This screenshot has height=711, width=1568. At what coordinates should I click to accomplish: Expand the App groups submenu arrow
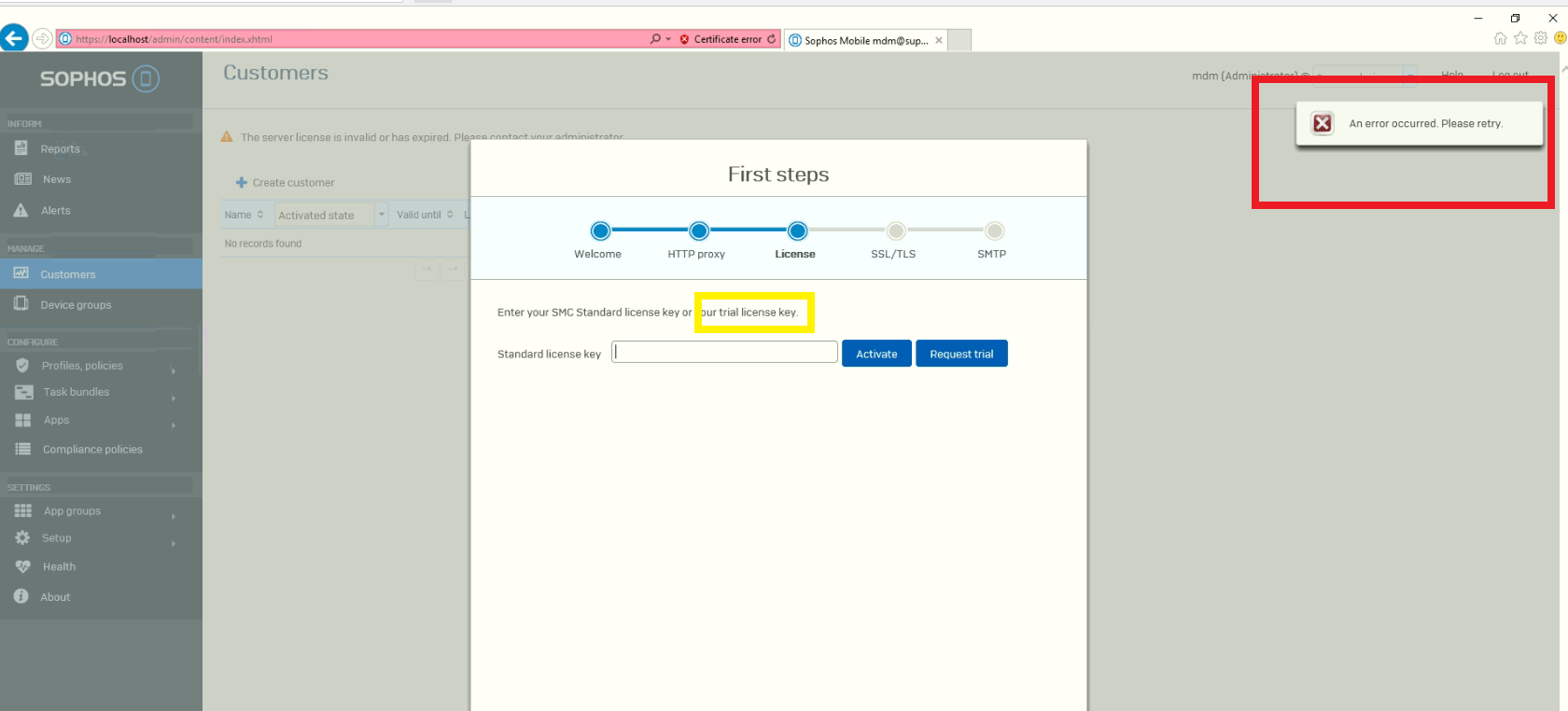click(174, 516)
